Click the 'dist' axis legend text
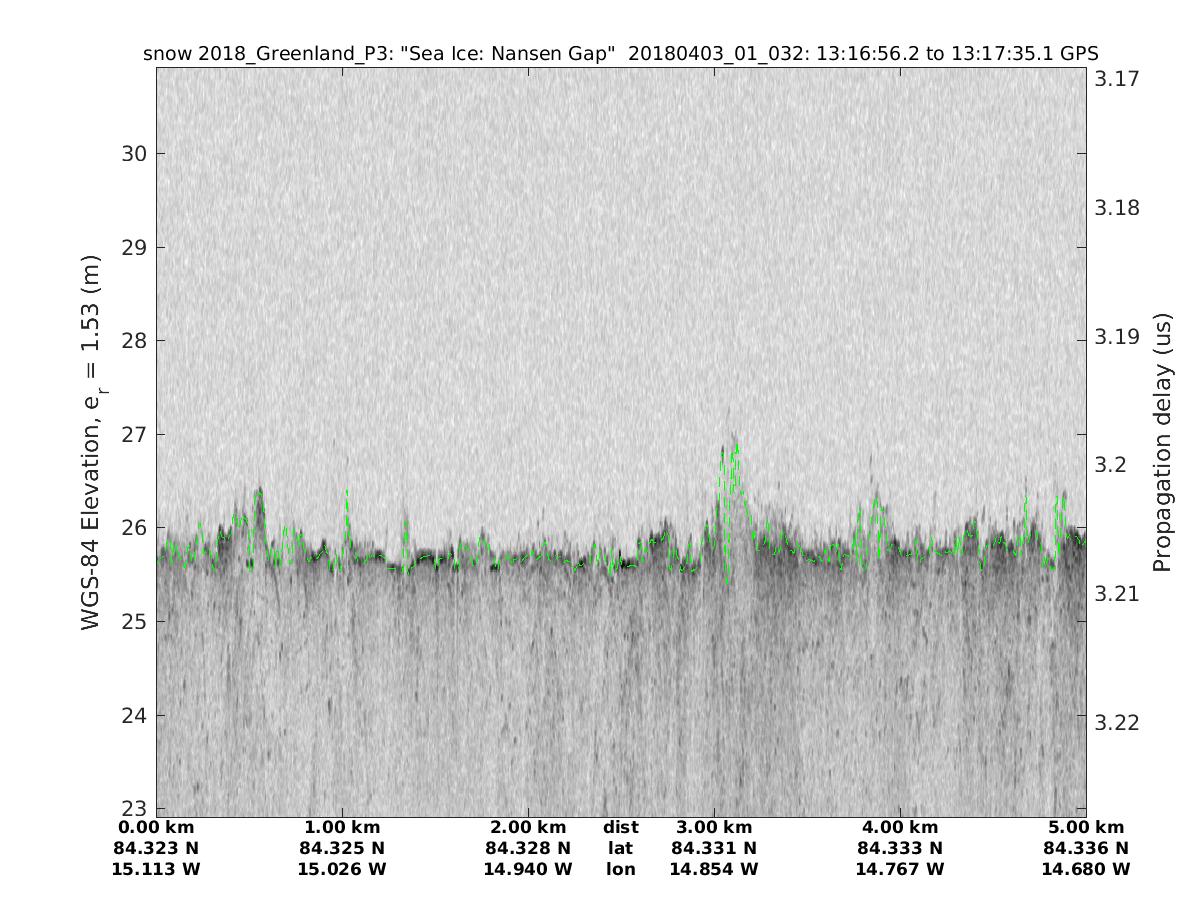The height and width of the screenshot is (900, 1200). 620,828
